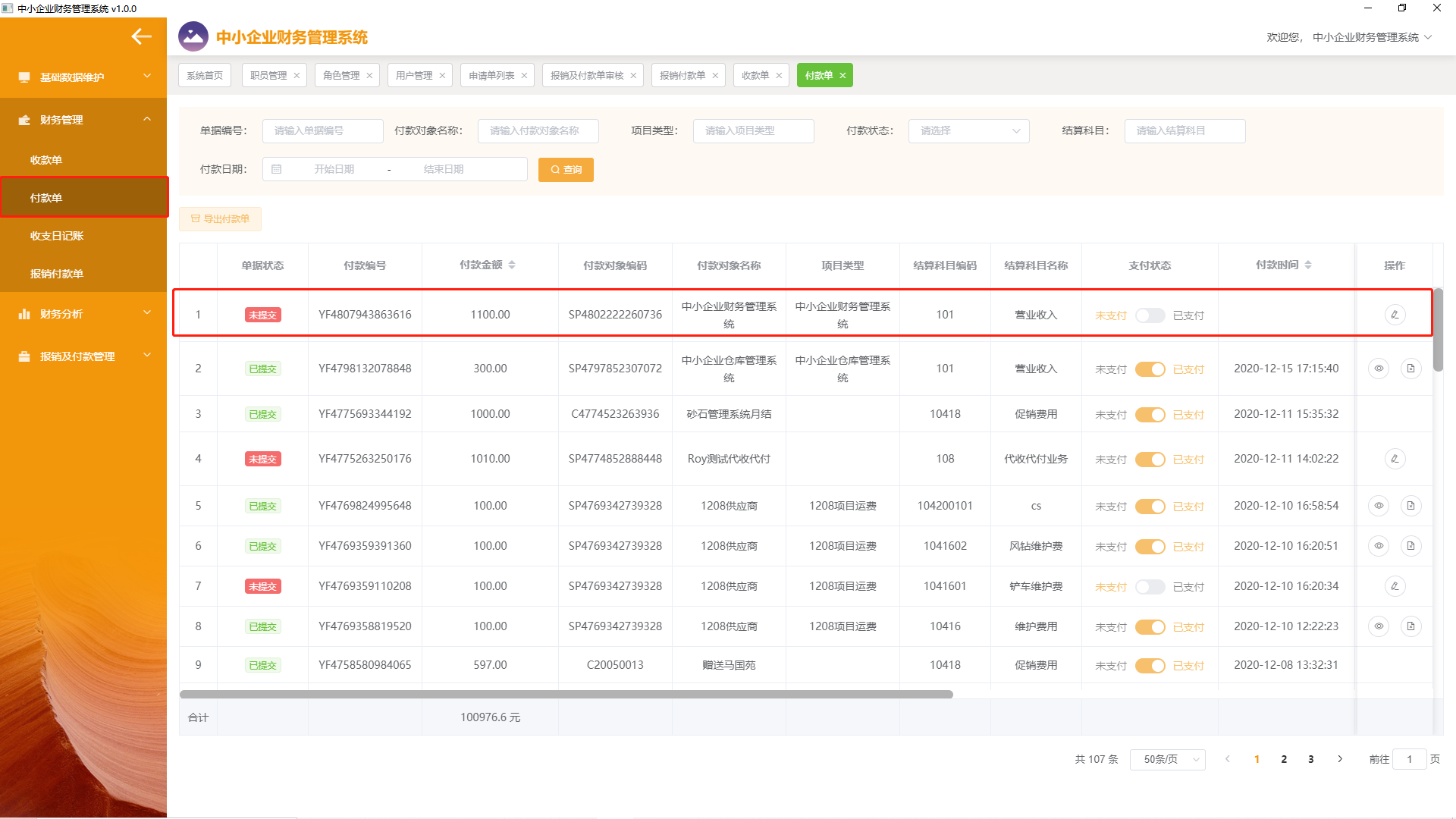Click 单据编号 input field

tap(322, 130)
